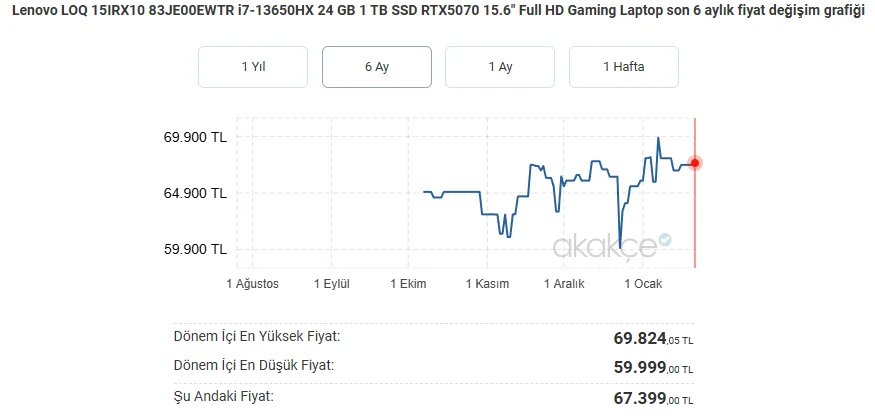Click the 1 Aralık date label
This screenshot has height=418, width=875.
pyautogui.click(x=564, y=284)
